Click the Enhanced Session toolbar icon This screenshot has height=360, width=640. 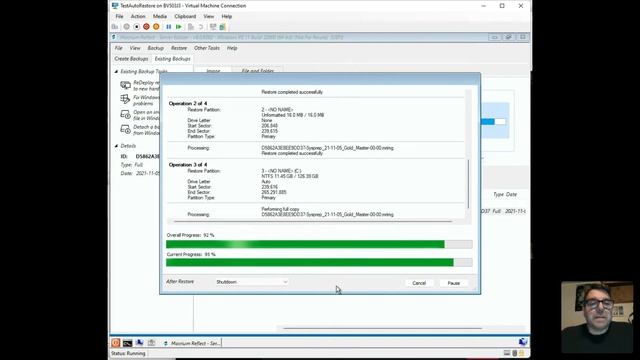click(213, 27)
